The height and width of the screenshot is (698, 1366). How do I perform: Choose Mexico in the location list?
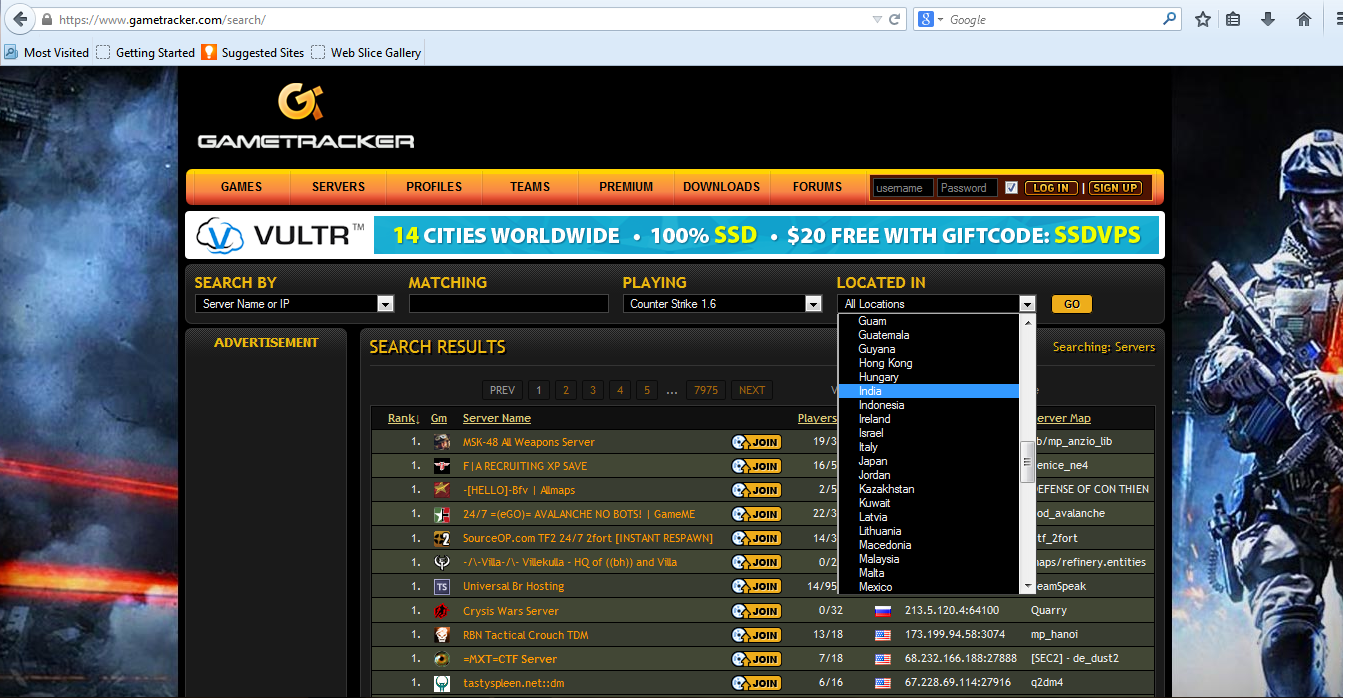[x=928, y=587]
